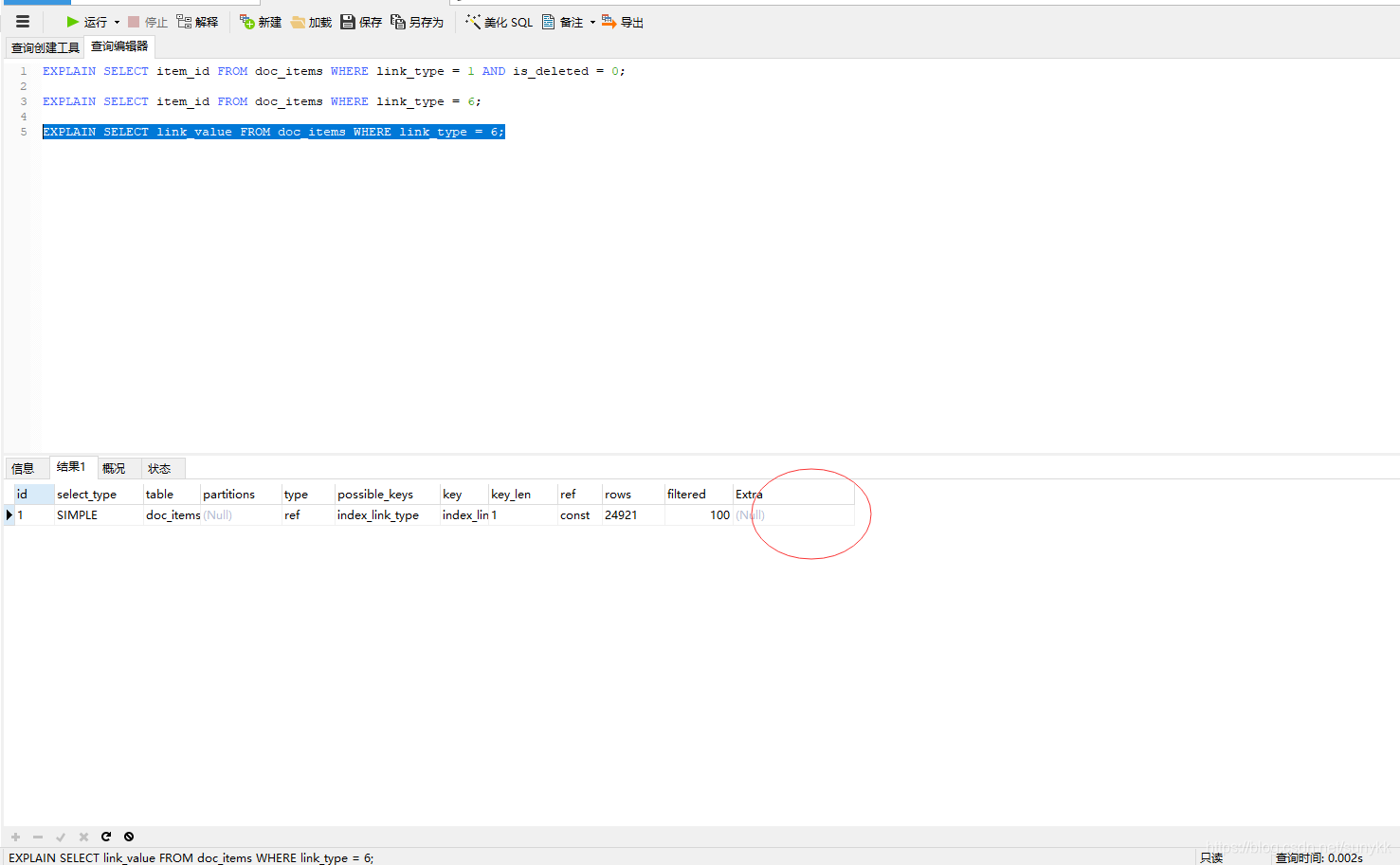Viewport: 1400px width, 865px height.
Task: Expand the 备注 dropdown arrow
Action: coord(592,22)
